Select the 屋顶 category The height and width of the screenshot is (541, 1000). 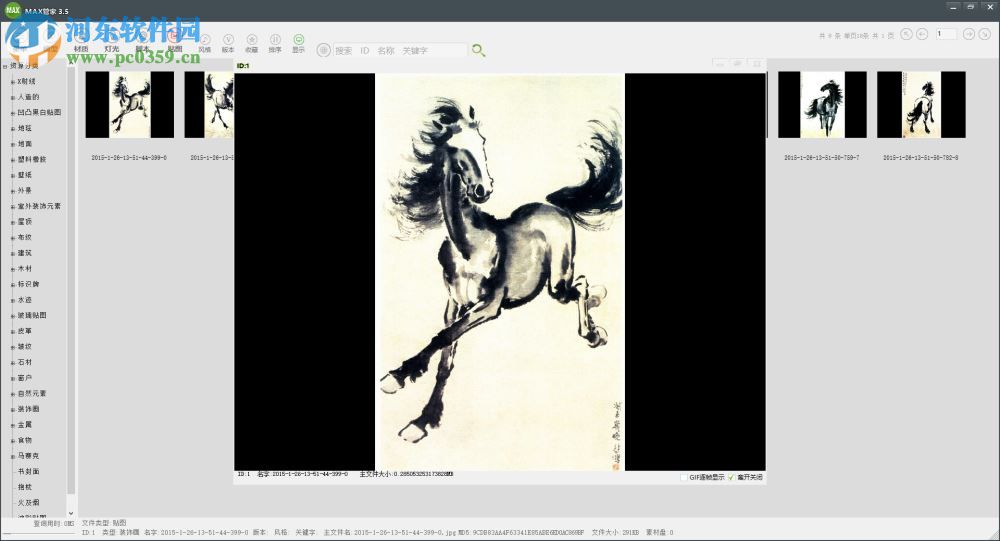pos(24,221)
